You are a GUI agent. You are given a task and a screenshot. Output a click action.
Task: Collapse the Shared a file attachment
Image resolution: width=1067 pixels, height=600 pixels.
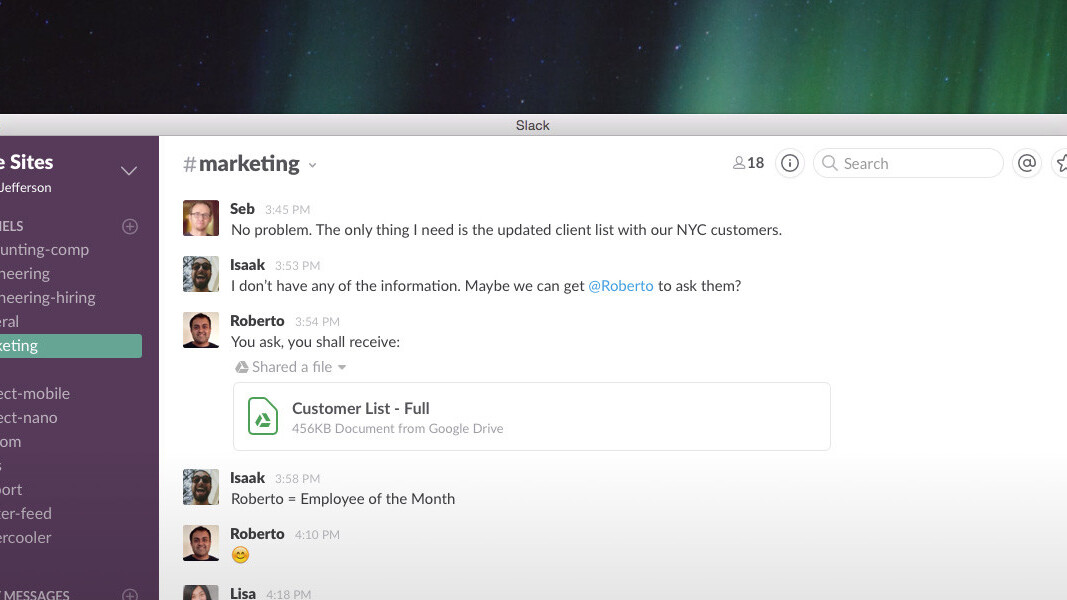pos(343,367)
